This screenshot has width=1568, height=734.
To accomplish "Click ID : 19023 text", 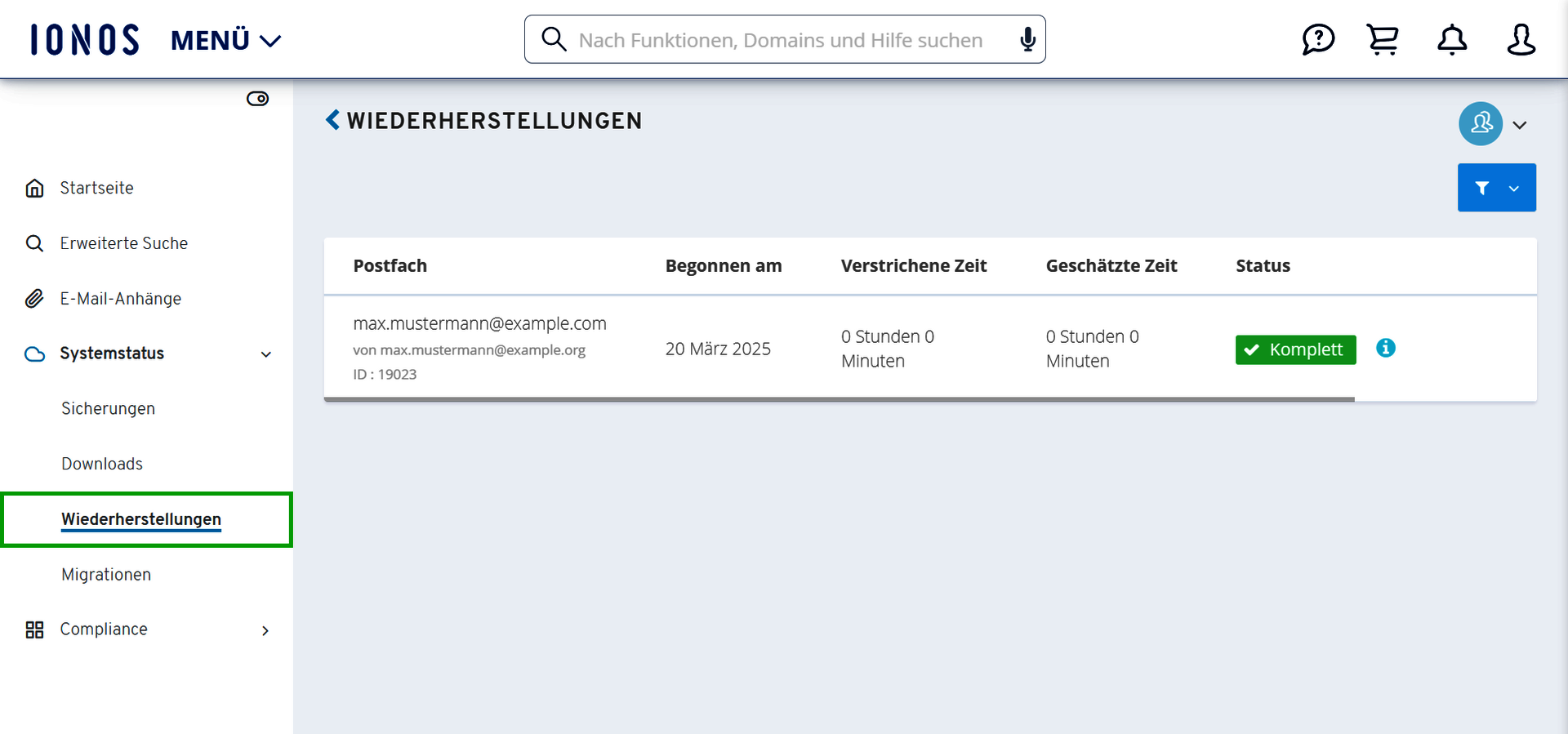I will click(385, 374).
